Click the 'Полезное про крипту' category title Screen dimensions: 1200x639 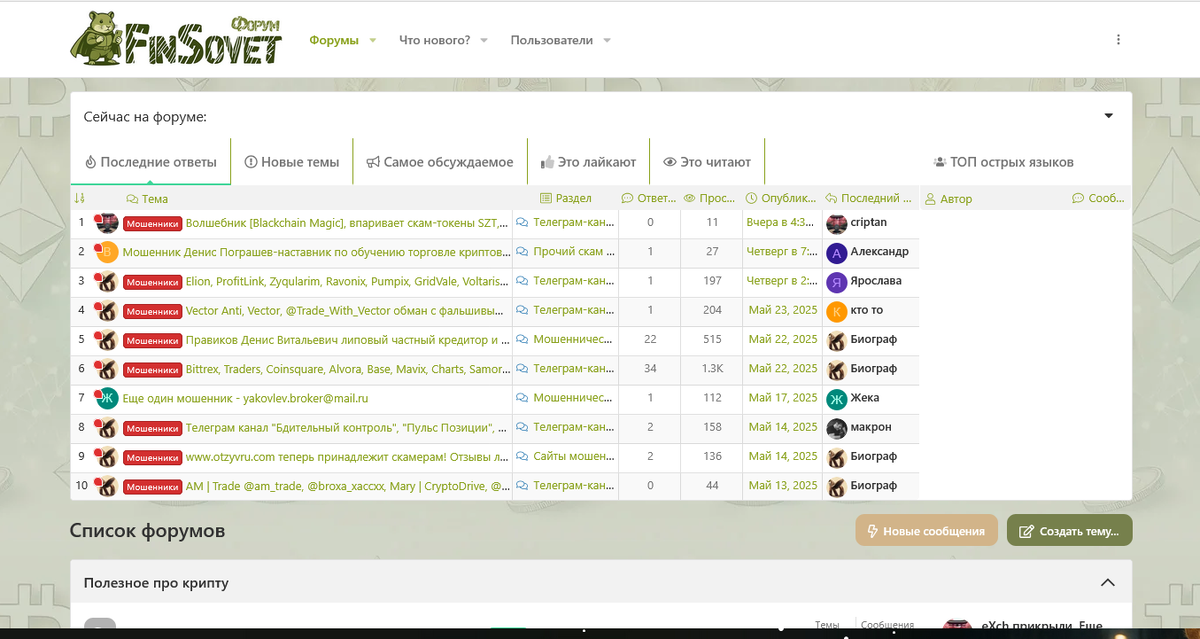click(x=156, y=582)
